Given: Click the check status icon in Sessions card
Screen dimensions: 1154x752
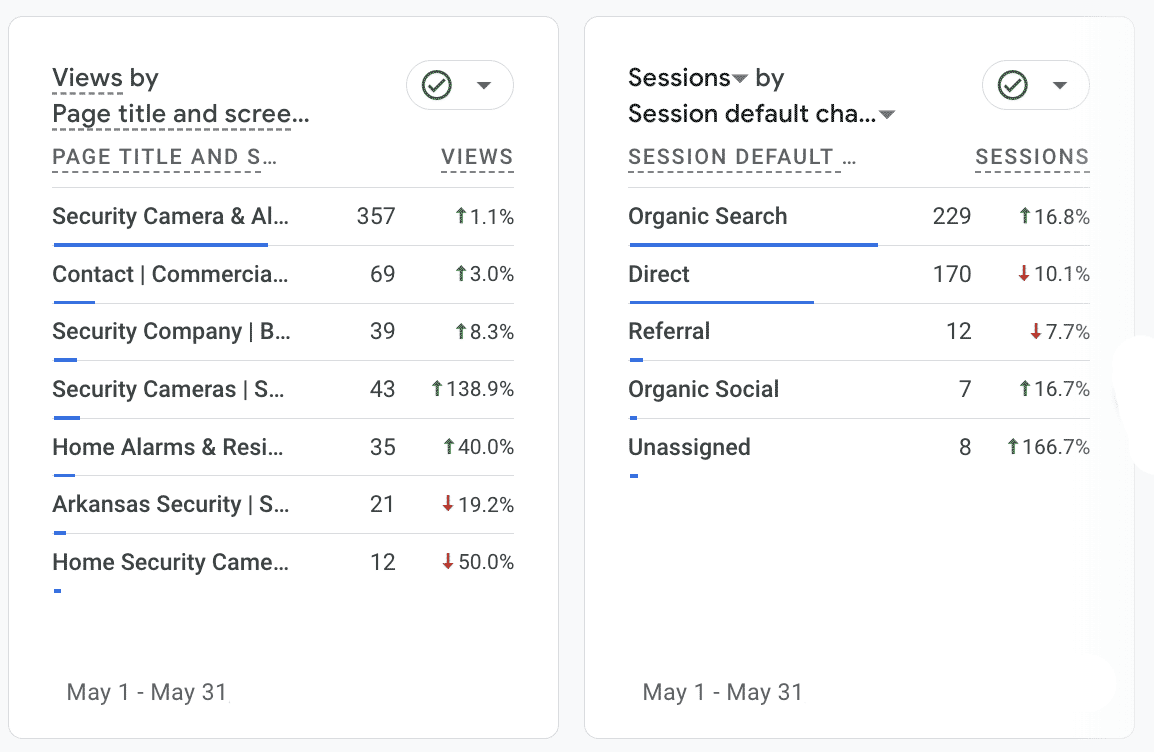Looking at the screenshot, I should [x=1013, y=86].
